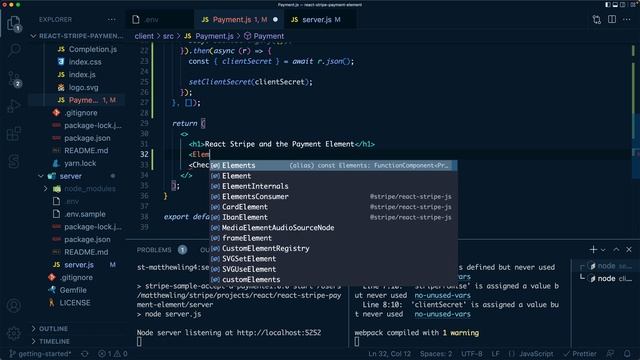This screenshot has width=640, height=360.
Task: Close the bottom panel
Action: coord(629,249)
